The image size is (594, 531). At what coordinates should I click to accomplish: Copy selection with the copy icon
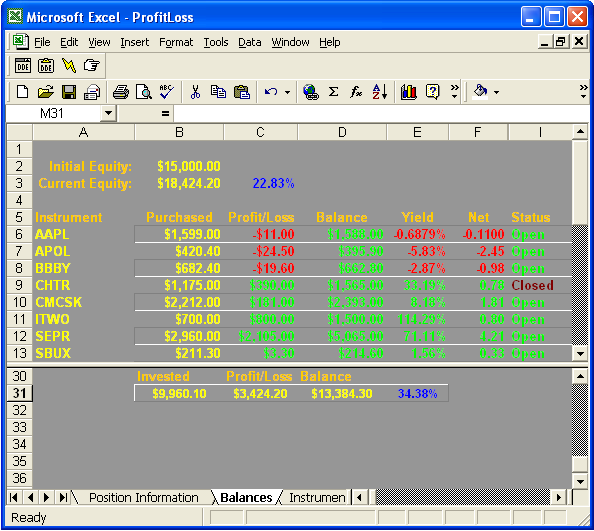pyautogui.click(x=218, y=92)
